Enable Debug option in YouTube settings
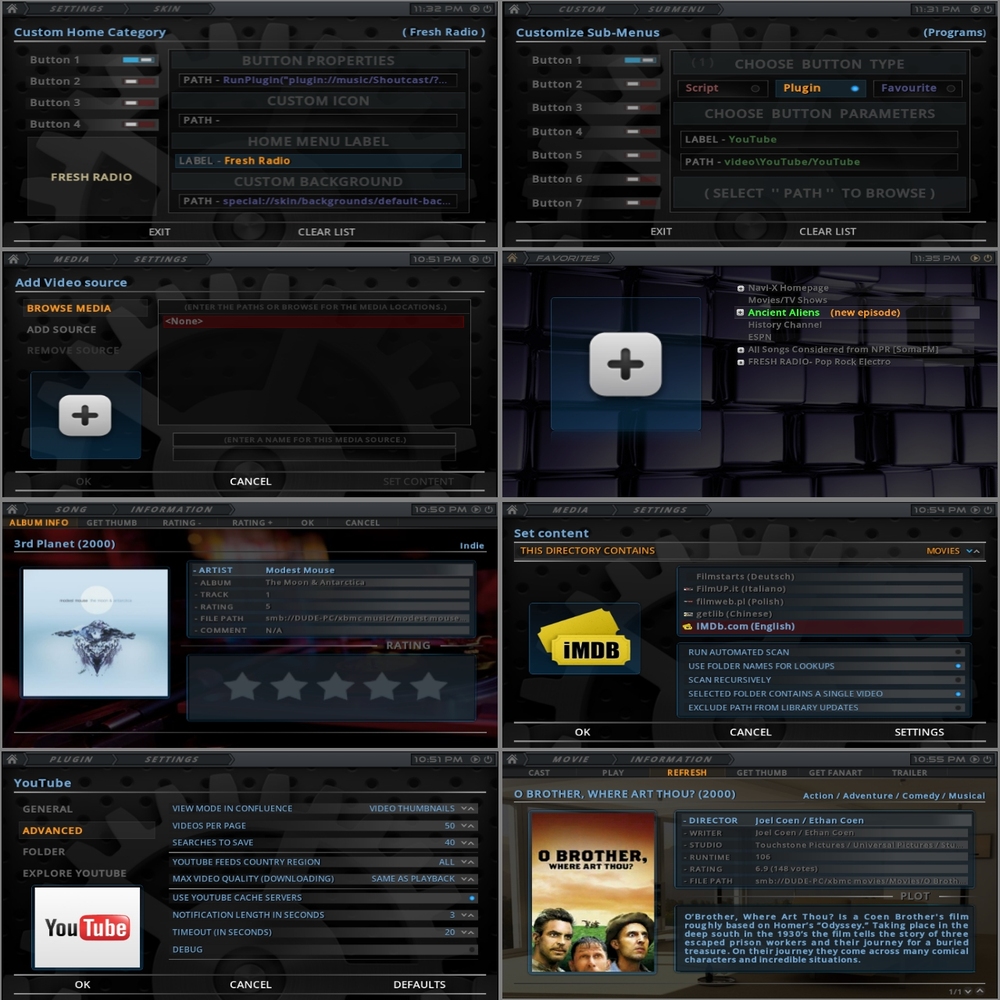This screenshot has width=1000, height=1000. tap(472, 950)
